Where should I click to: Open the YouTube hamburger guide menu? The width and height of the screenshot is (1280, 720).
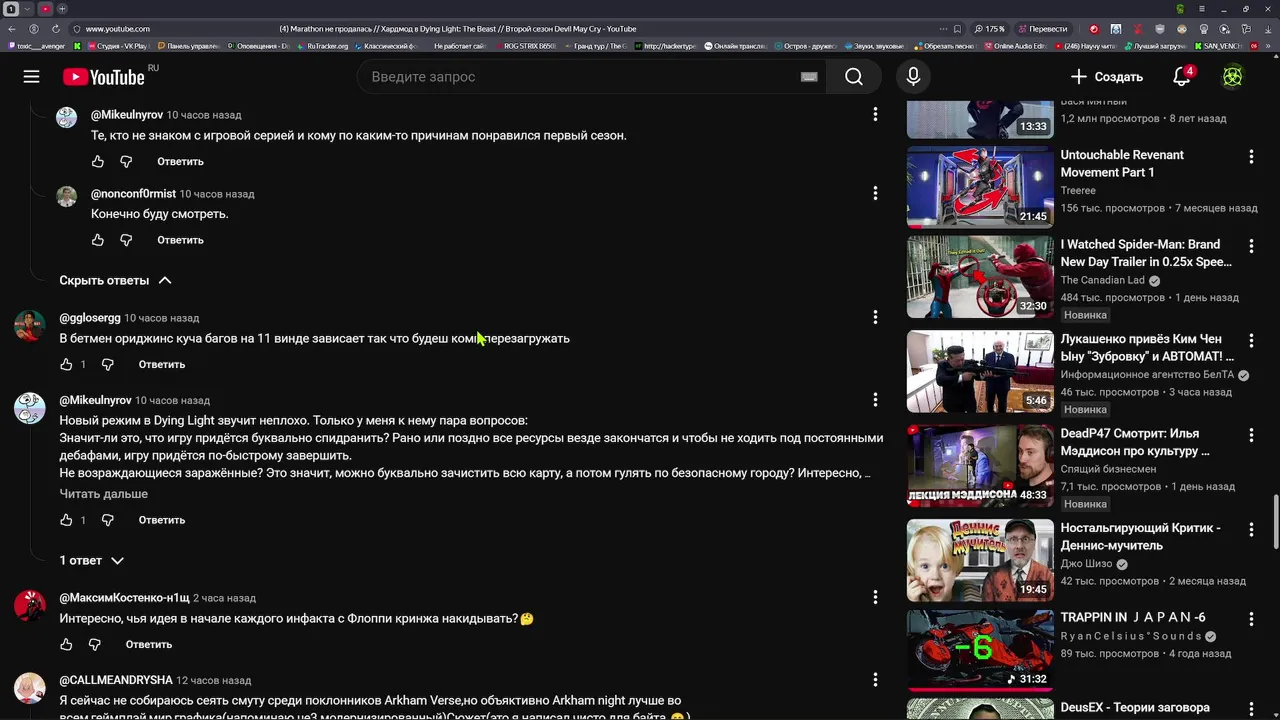pos(32,77)
